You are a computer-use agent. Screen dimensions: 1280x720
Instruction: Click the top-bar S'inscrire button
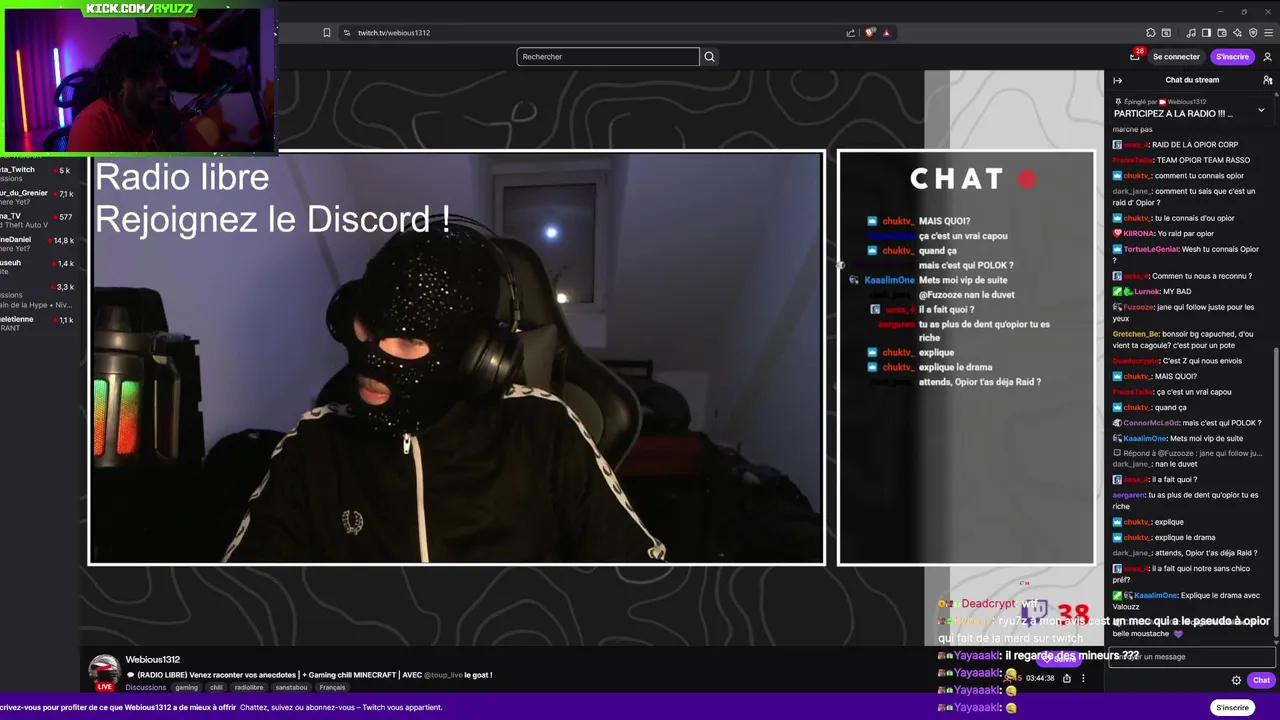click(1232, 57)
